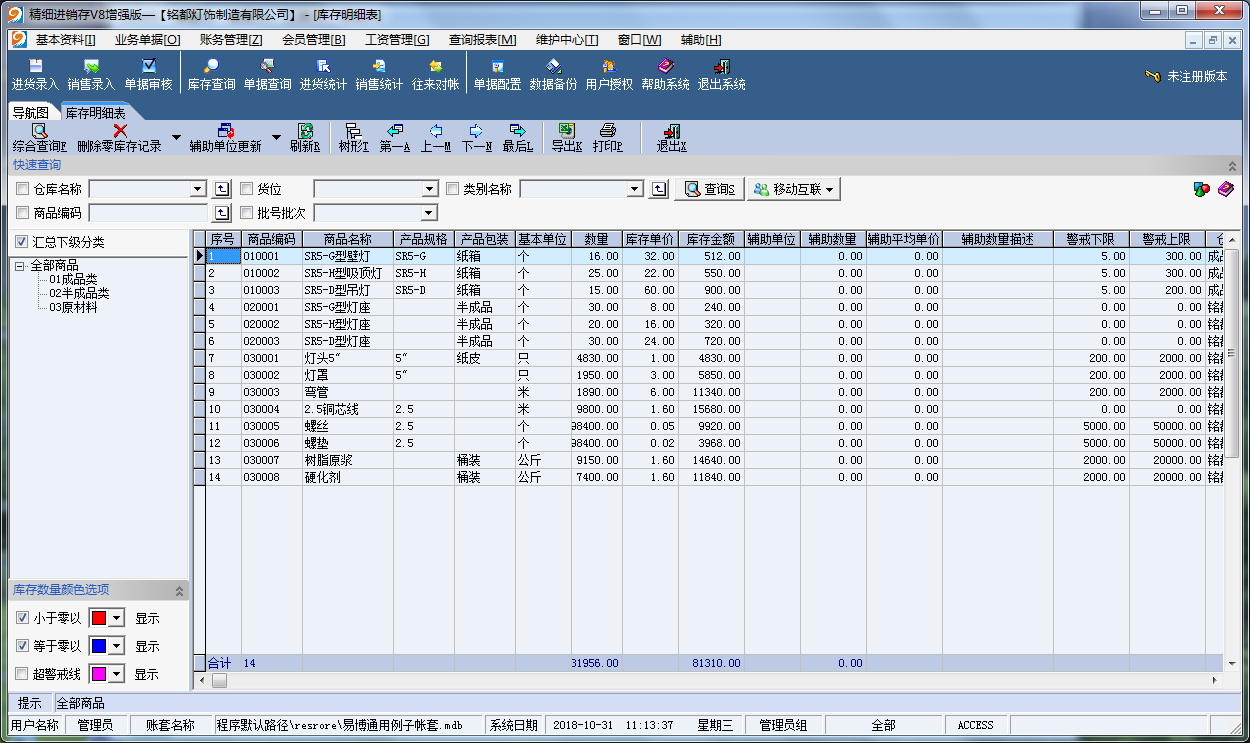The height and width of the screenshot is (743, 1250).
Task: Open 往来对帐 account reconciliation icon
Action: tap(435, 74)
